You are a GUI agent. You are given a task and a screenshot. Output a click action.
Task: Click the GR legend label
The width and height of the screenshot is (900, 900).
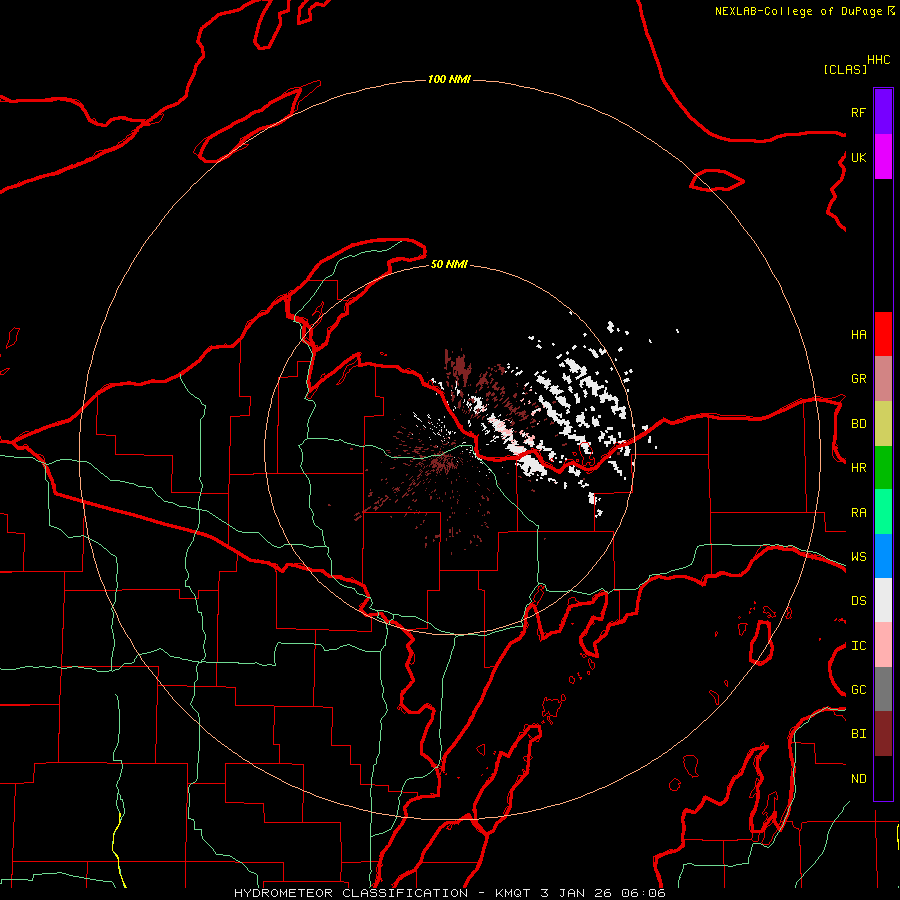858,379
